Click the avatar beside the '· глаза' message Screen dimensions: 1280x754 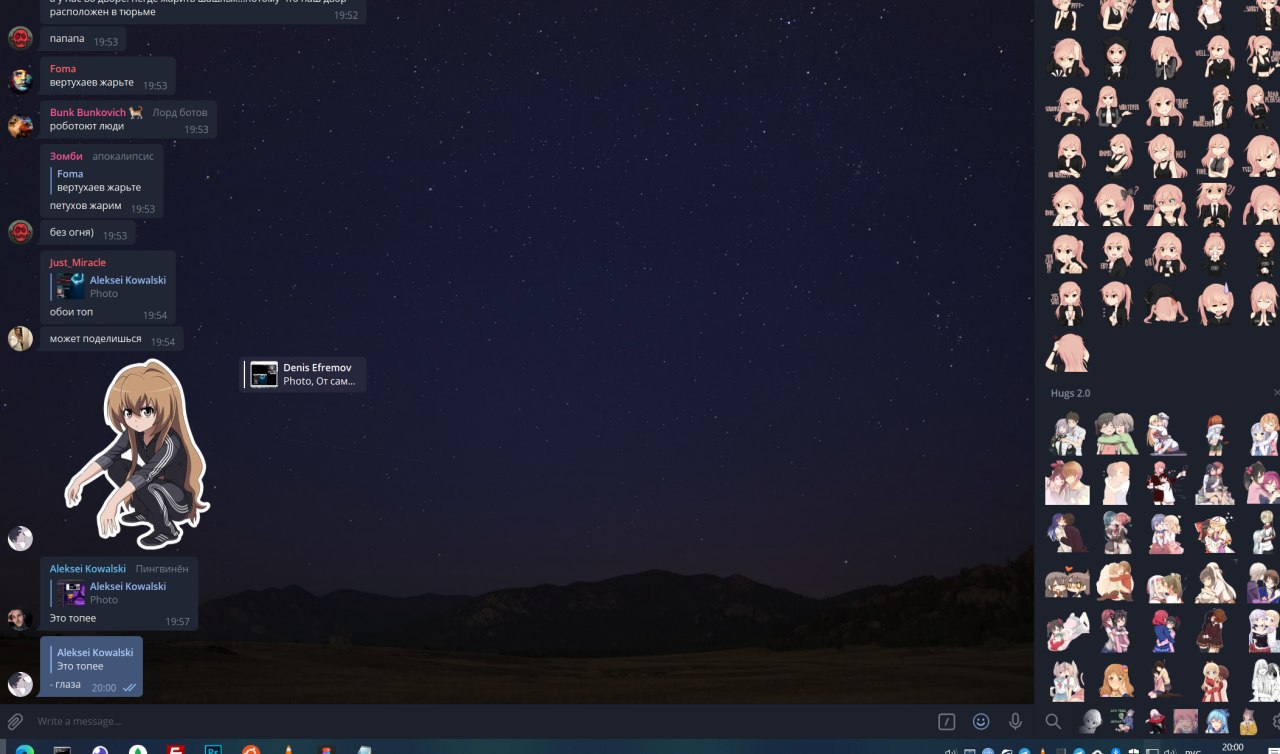(20, 684)
